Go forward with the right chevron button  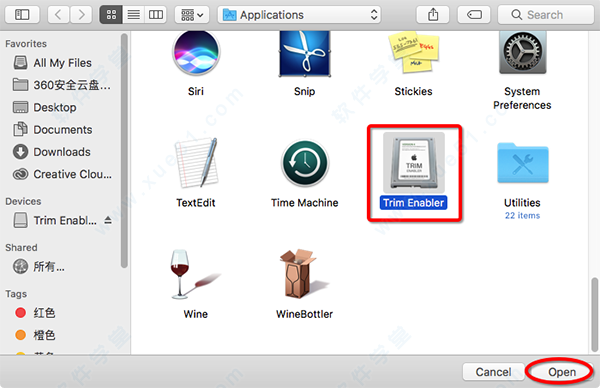click(81, 15)
